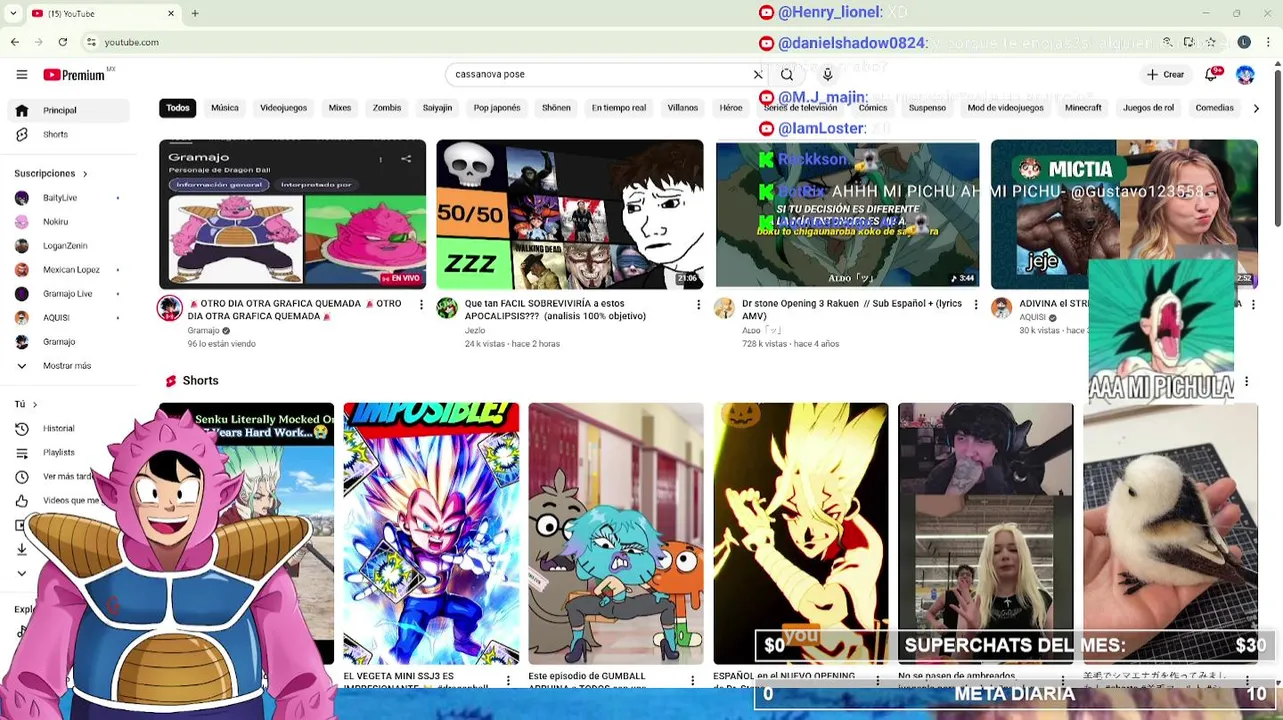Select the Videojuegos filter chip
This screenshot has width=1283, height=720.
click(283, 107)
